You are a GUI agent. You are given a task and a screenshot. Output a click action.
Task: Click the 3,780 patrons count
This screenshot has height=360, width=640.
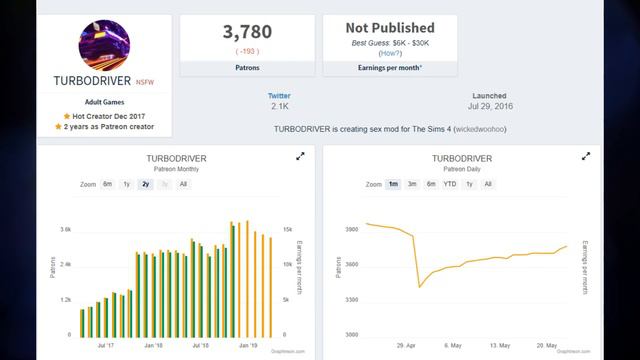click(x=247, y=32)
